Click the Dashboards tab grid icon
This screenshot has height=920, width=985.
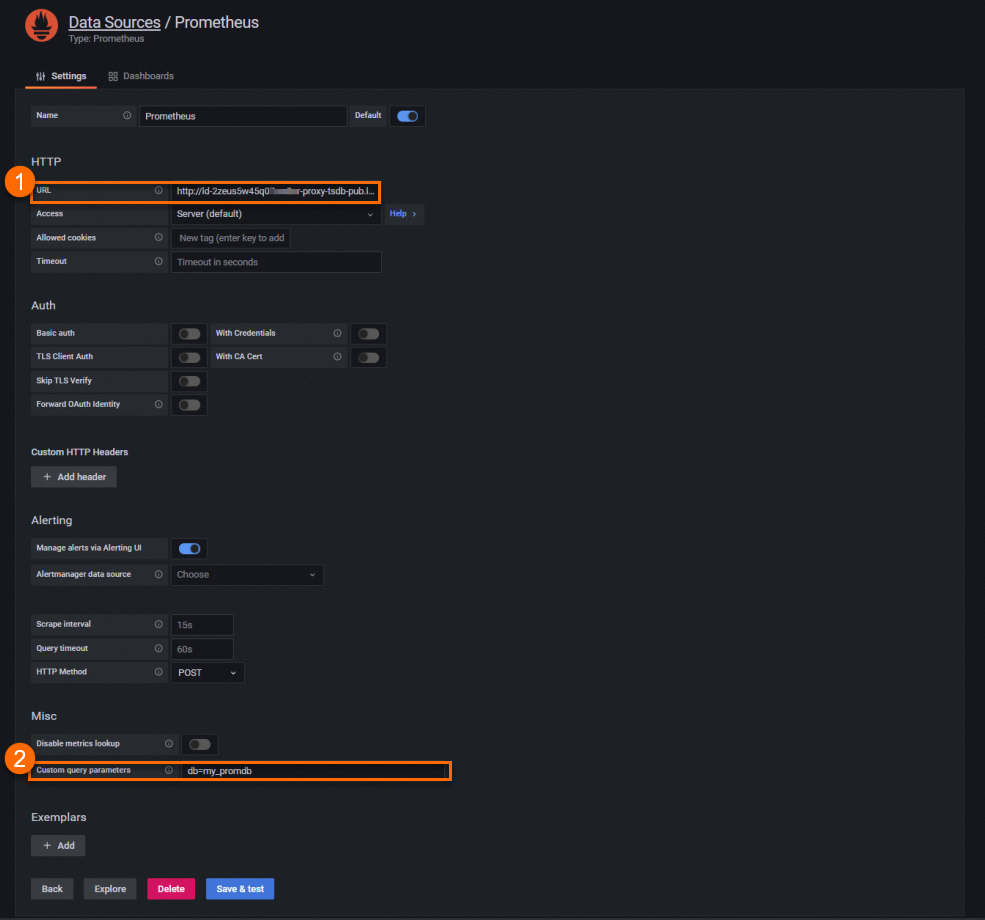point(113,77)
